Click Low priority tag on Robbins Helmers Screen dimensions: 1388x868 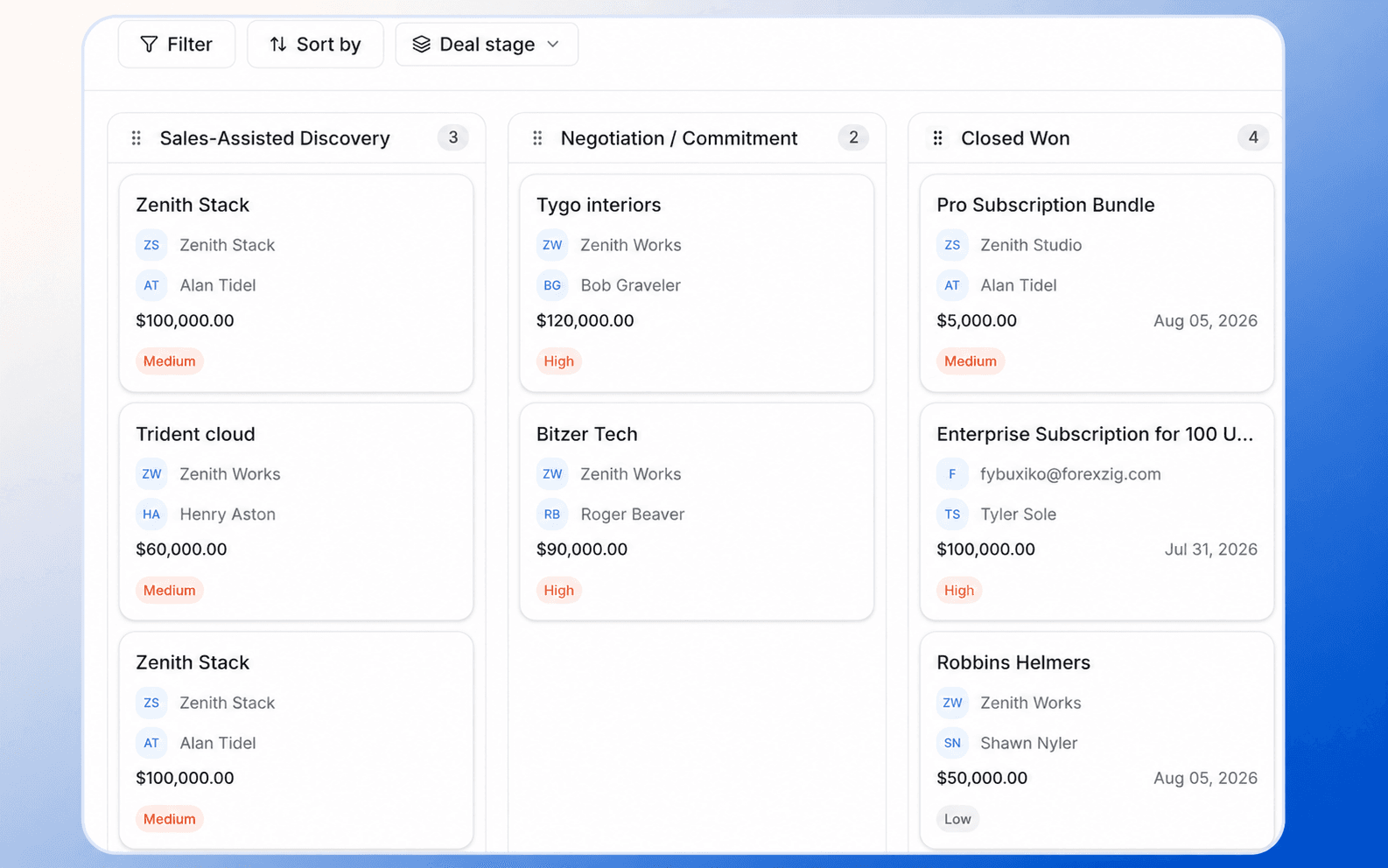click(x=957, y=819)
